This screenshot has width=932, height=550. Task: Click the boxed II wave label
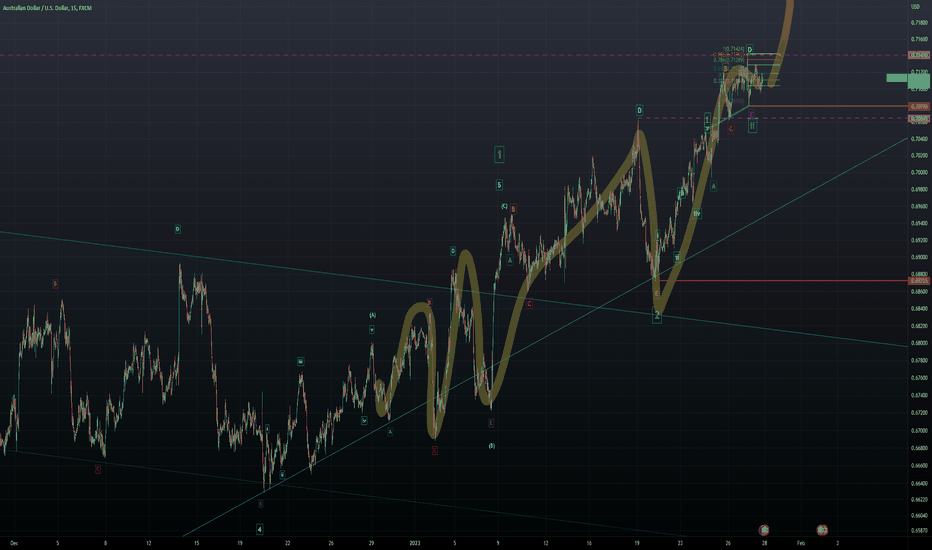pyautogui.click(x=752, y=125)
